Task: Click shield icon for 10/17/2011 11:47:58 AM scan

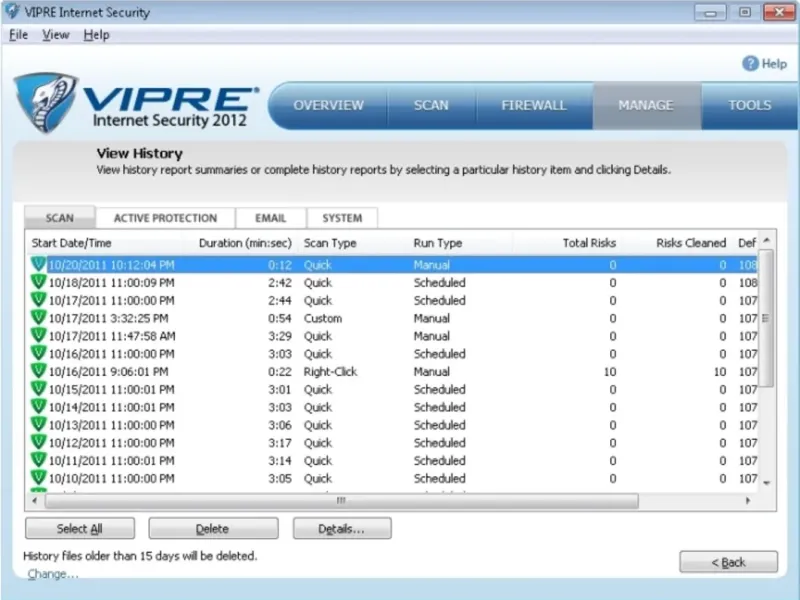Action: click(39, 336)
